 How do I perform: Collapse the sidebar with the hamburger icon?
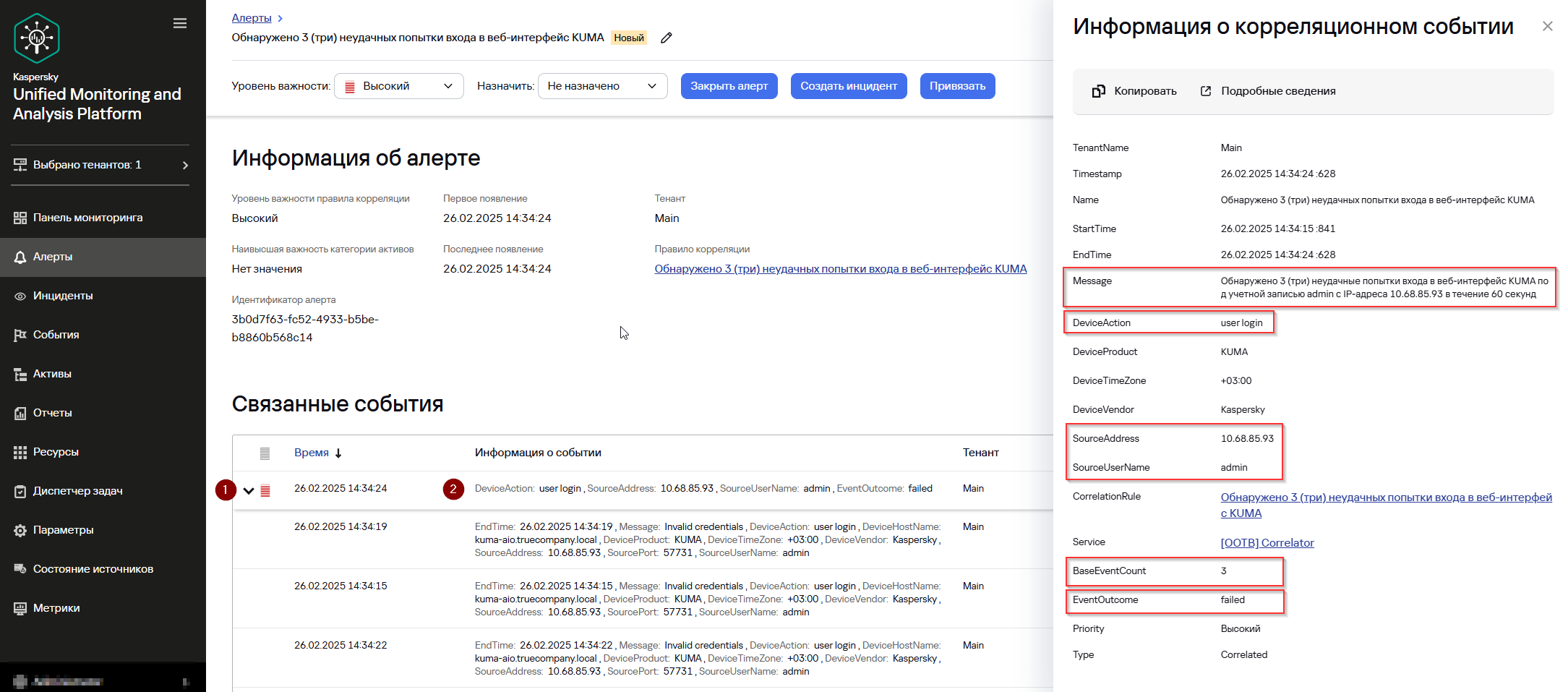(180, 24)
